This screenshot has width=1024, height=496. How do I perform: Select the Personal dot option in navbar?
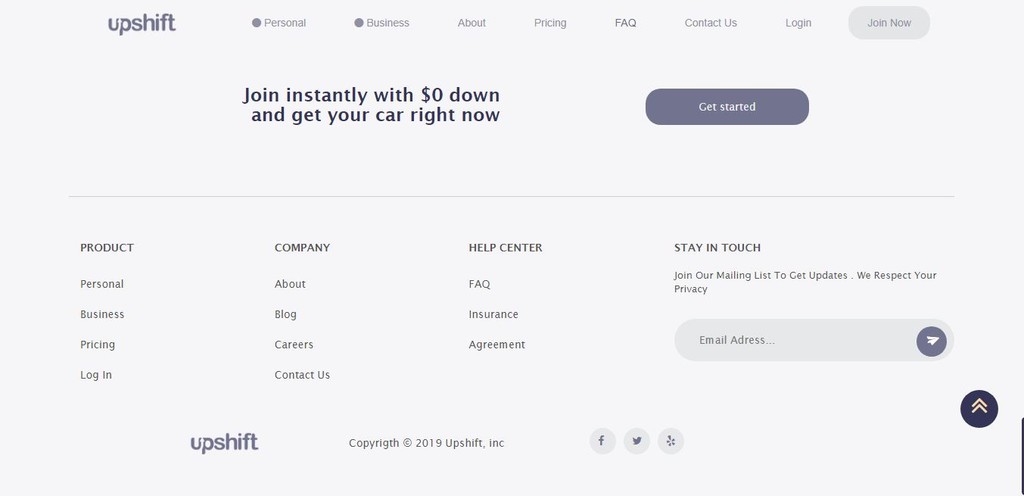(279, 23)
